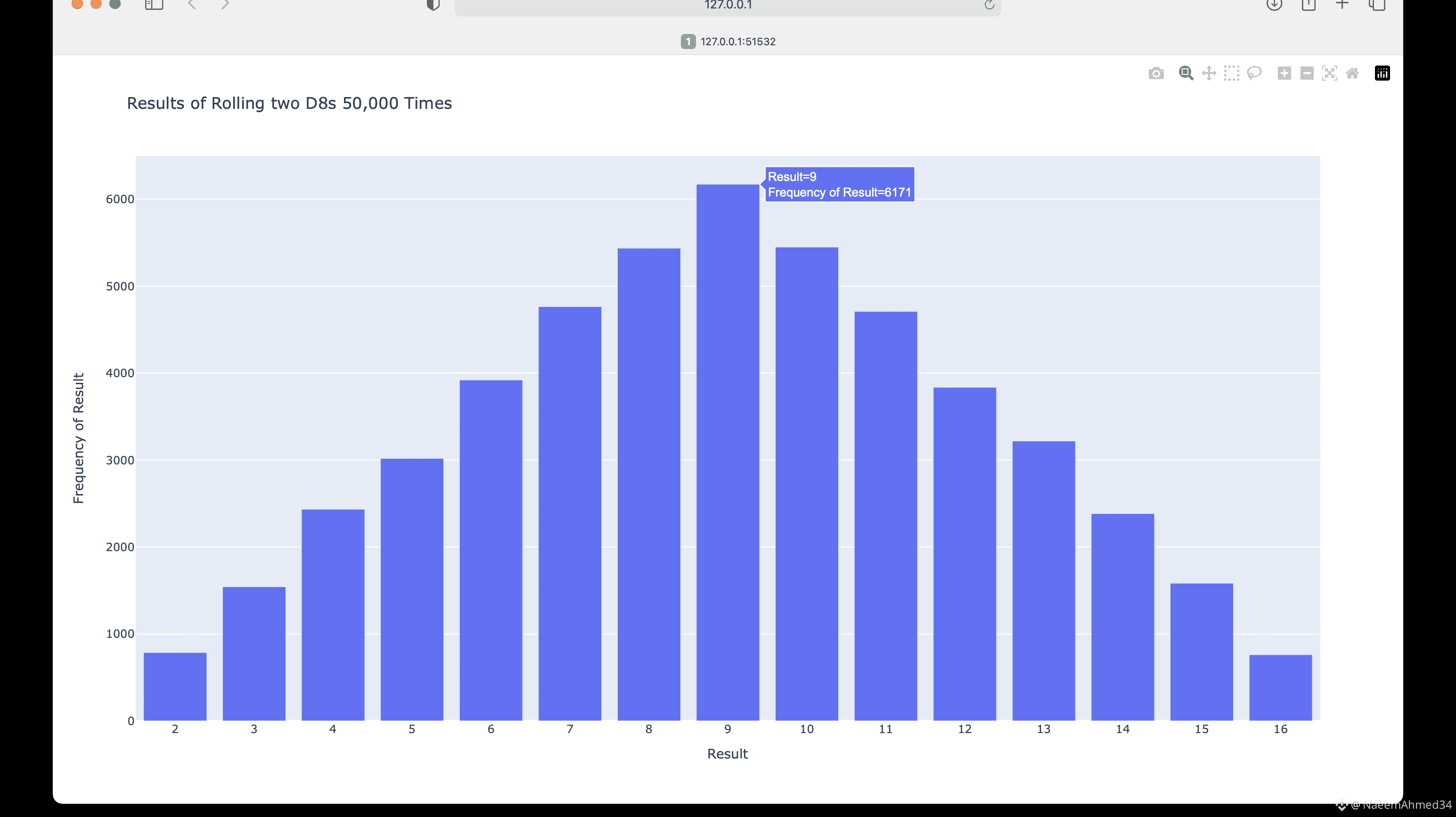Reload page via address bar refresh icon
The width and height of the screenshot is (1456, 817).
coord(989,5)
